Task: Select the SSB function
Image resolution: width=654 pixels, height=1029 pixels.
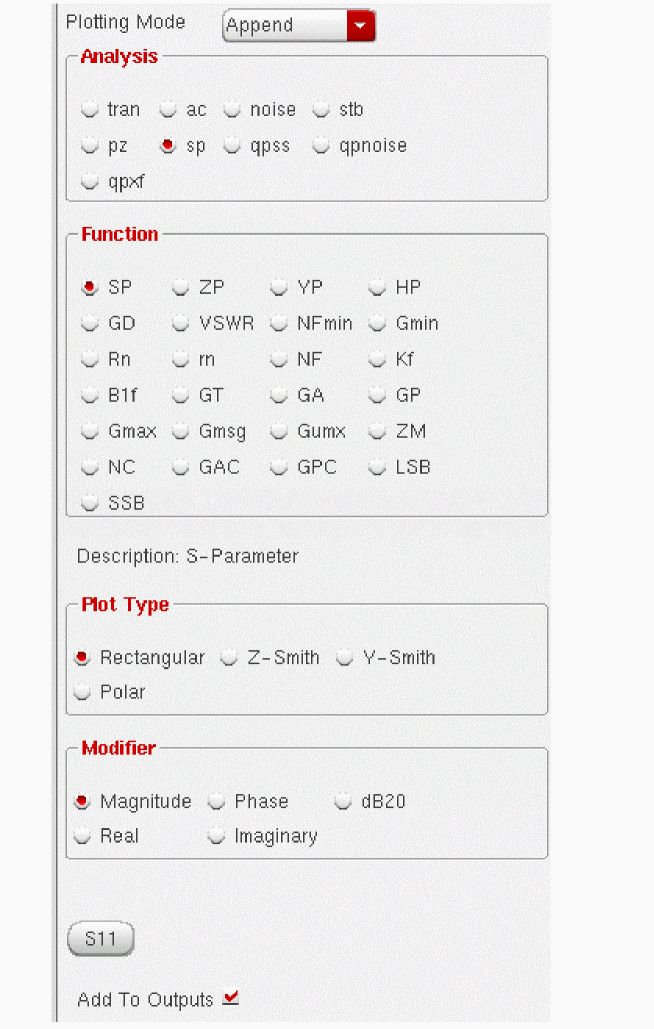Action: click(x=91, y=504)
